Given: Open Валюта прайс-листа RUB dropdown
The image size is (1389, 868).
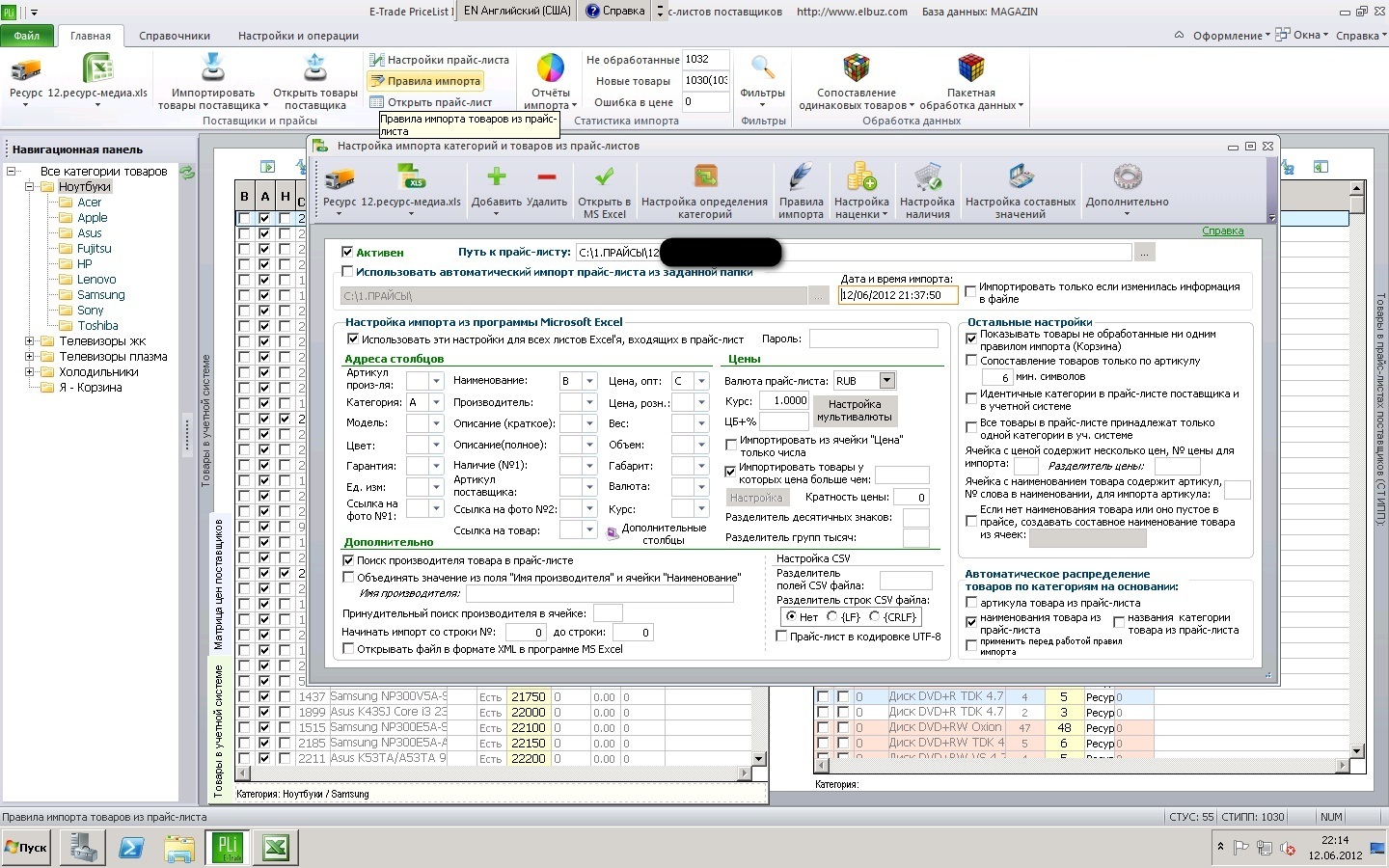Looking at the screenshot, I should 886,381.
